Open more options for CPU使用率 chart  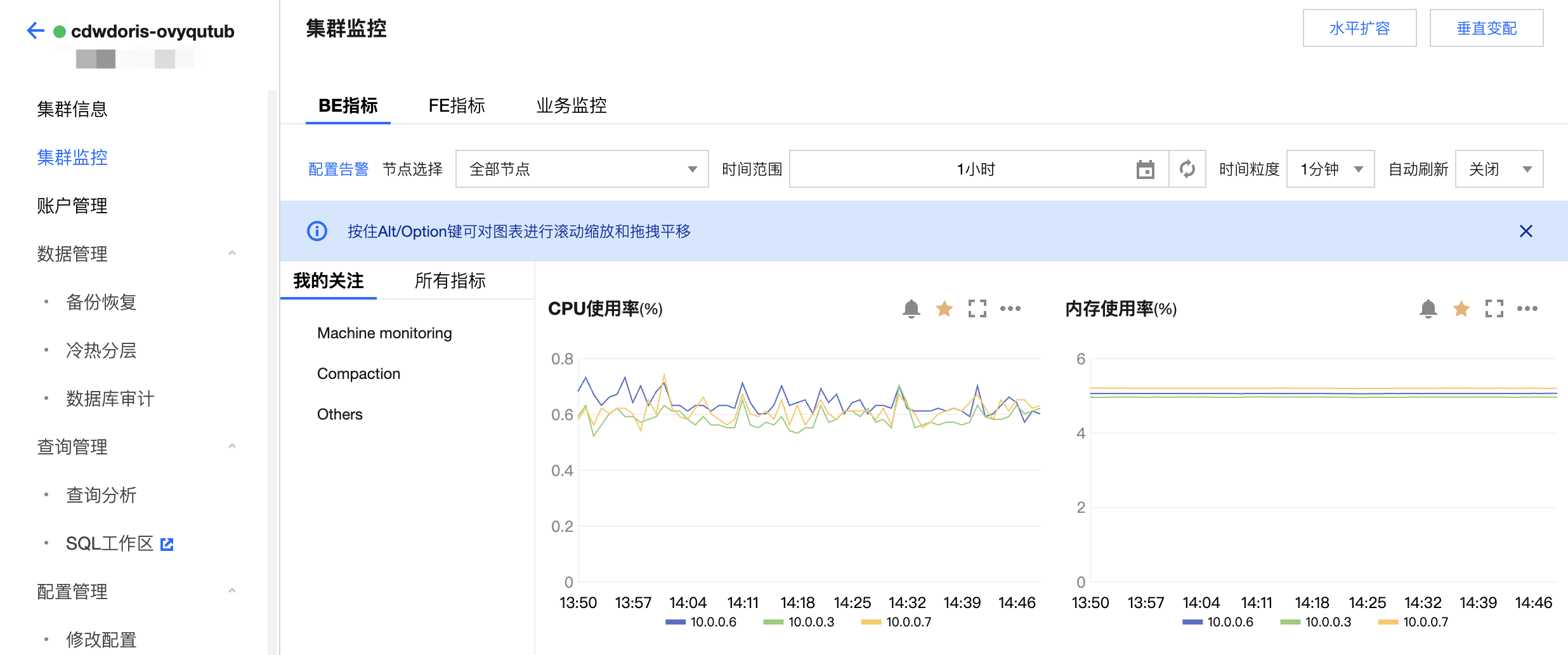tap(1010, 309)
